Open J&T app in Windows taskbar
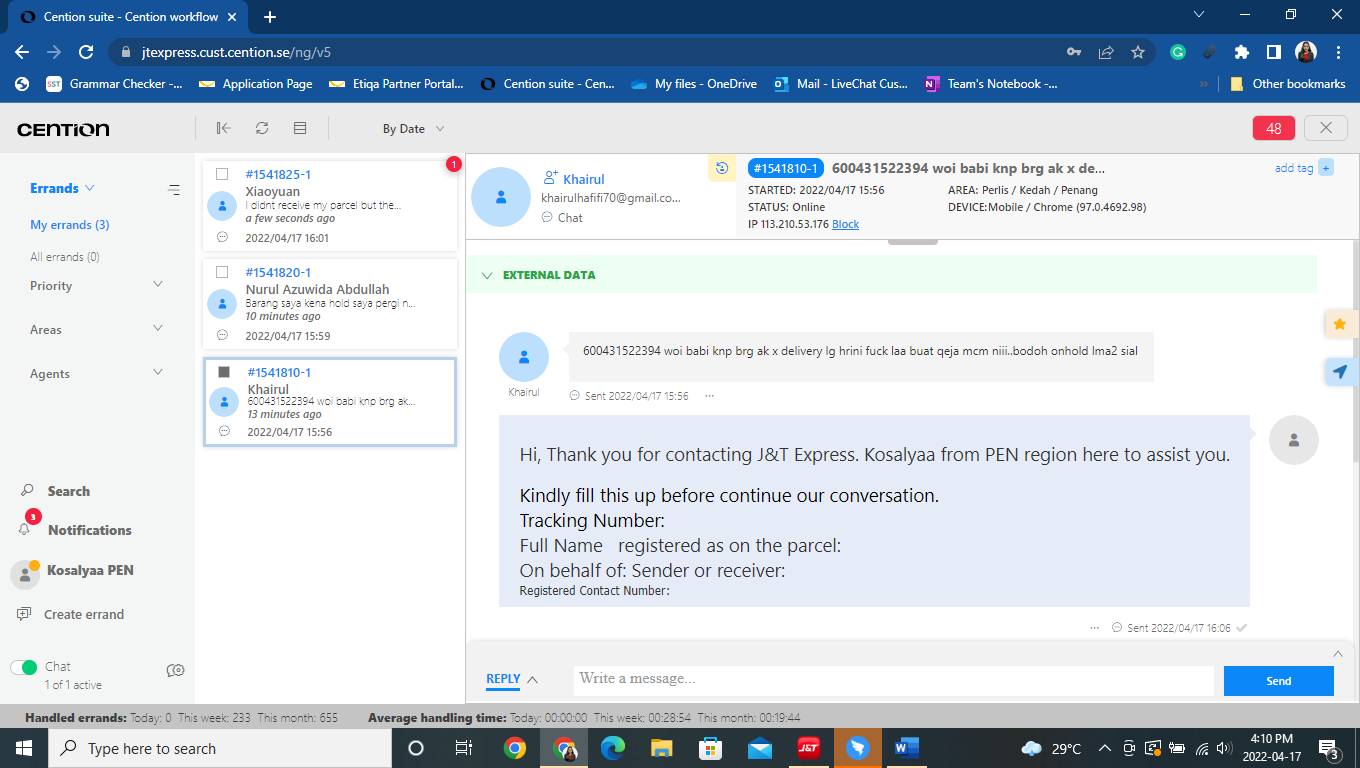This screenshot has height=768, width=1360. (808, 748)
